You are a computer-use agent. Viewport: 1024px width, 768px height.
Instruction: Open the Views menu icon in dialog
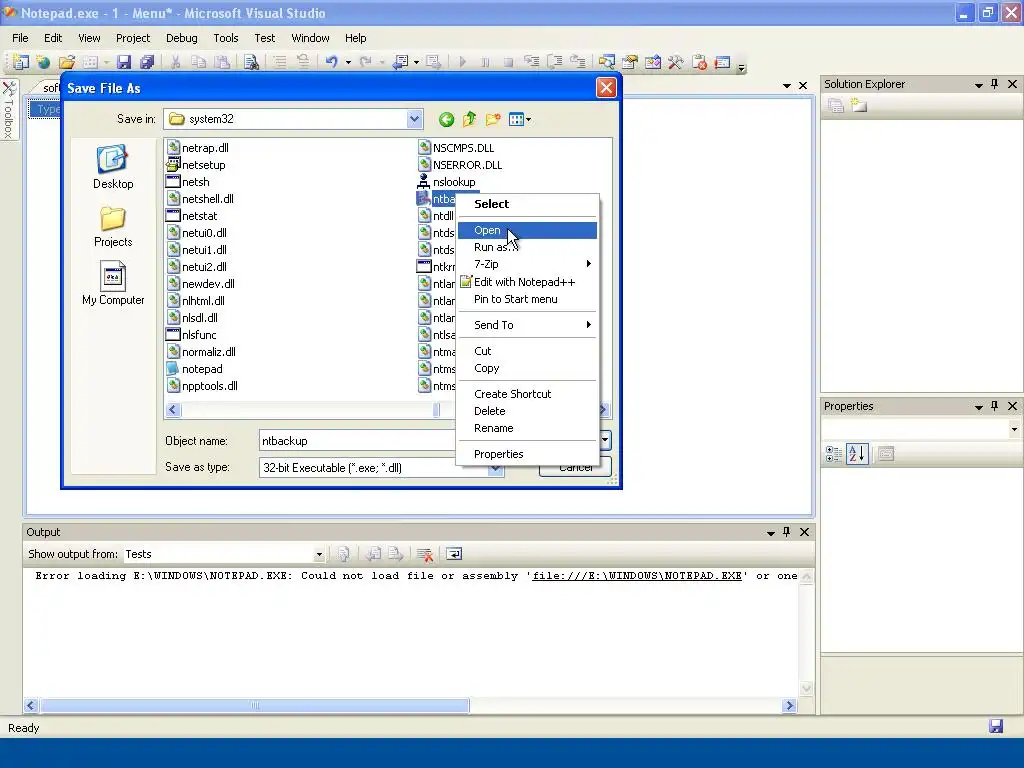[x=519, y=119]
